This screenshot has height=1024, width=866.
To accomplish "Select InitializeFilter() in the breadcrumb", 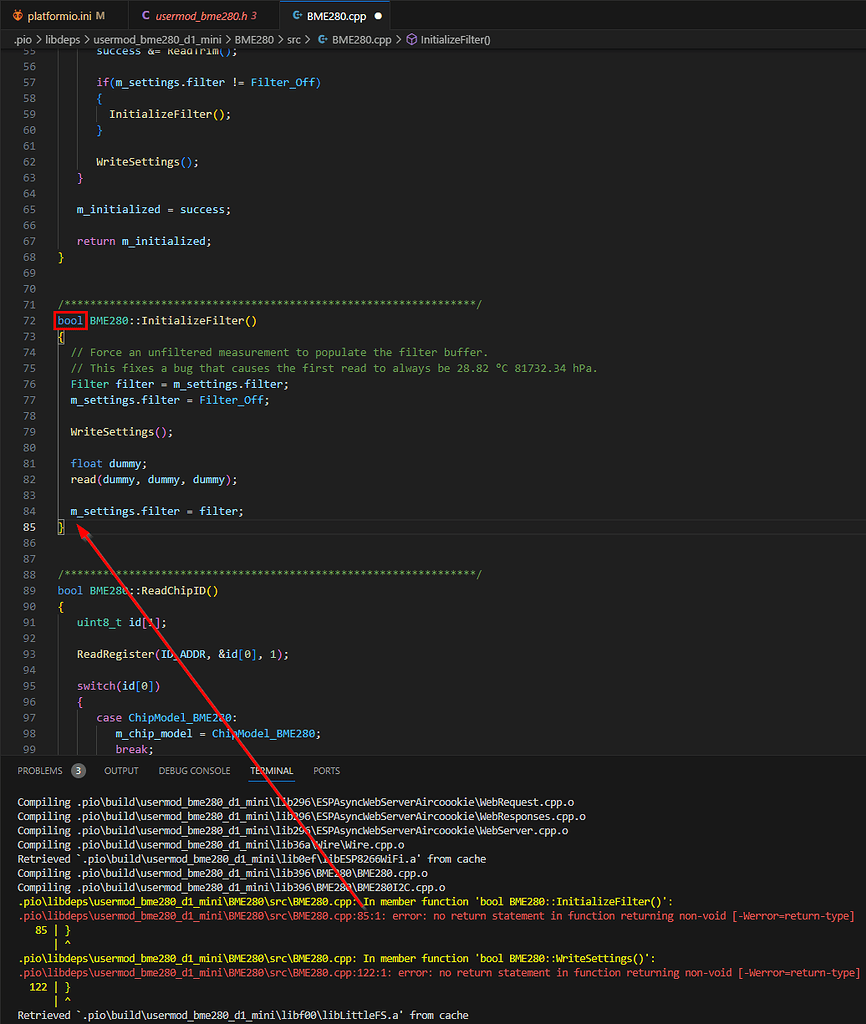I will [455, 40].
